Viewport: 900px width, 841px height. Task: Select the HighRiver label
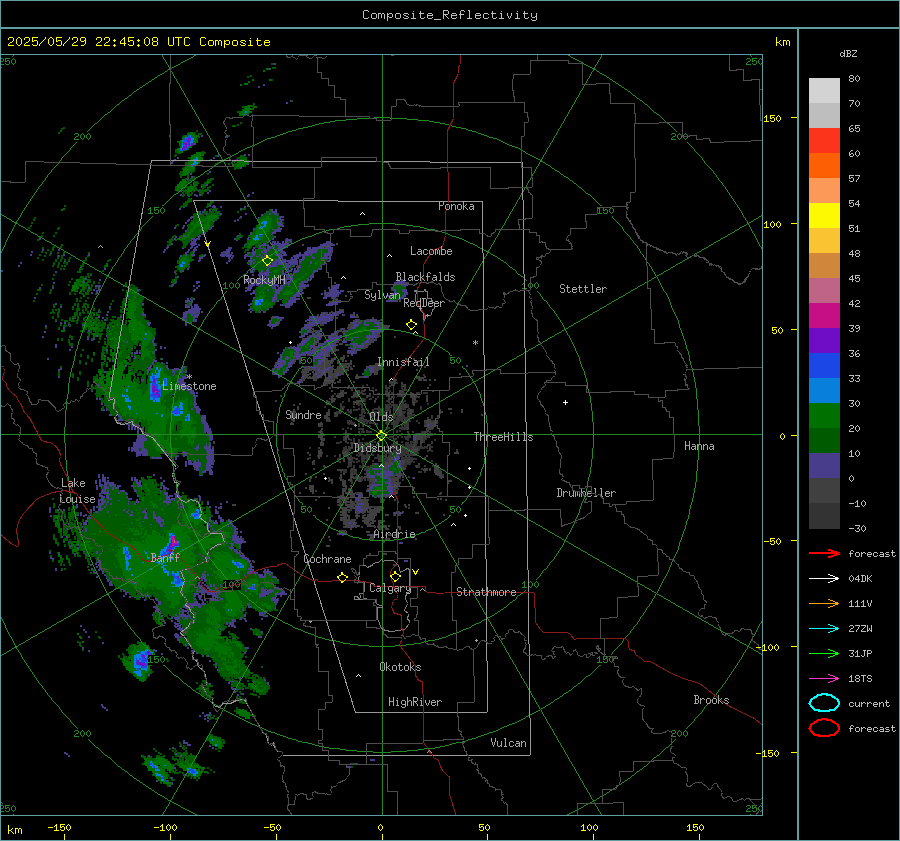click(415, 702)
